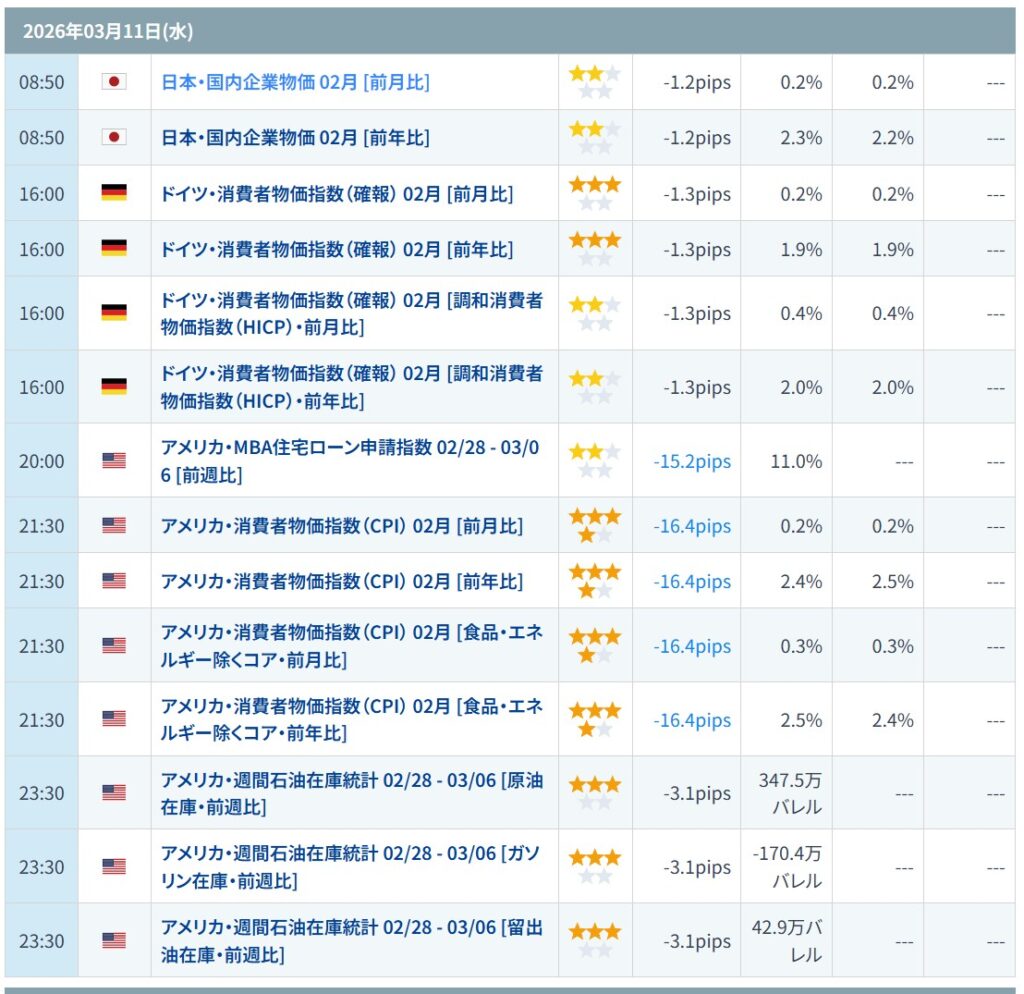Click the US flag in the 原油在庫 row

(114, 793)
